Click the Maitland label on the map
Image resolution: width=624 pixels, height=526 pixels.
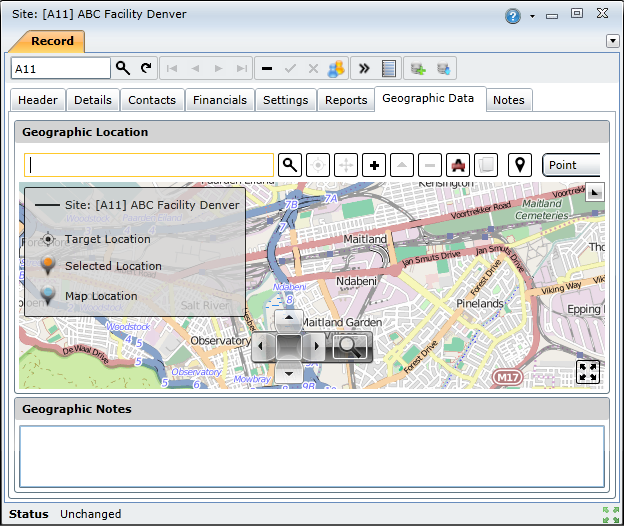(365, 239)
